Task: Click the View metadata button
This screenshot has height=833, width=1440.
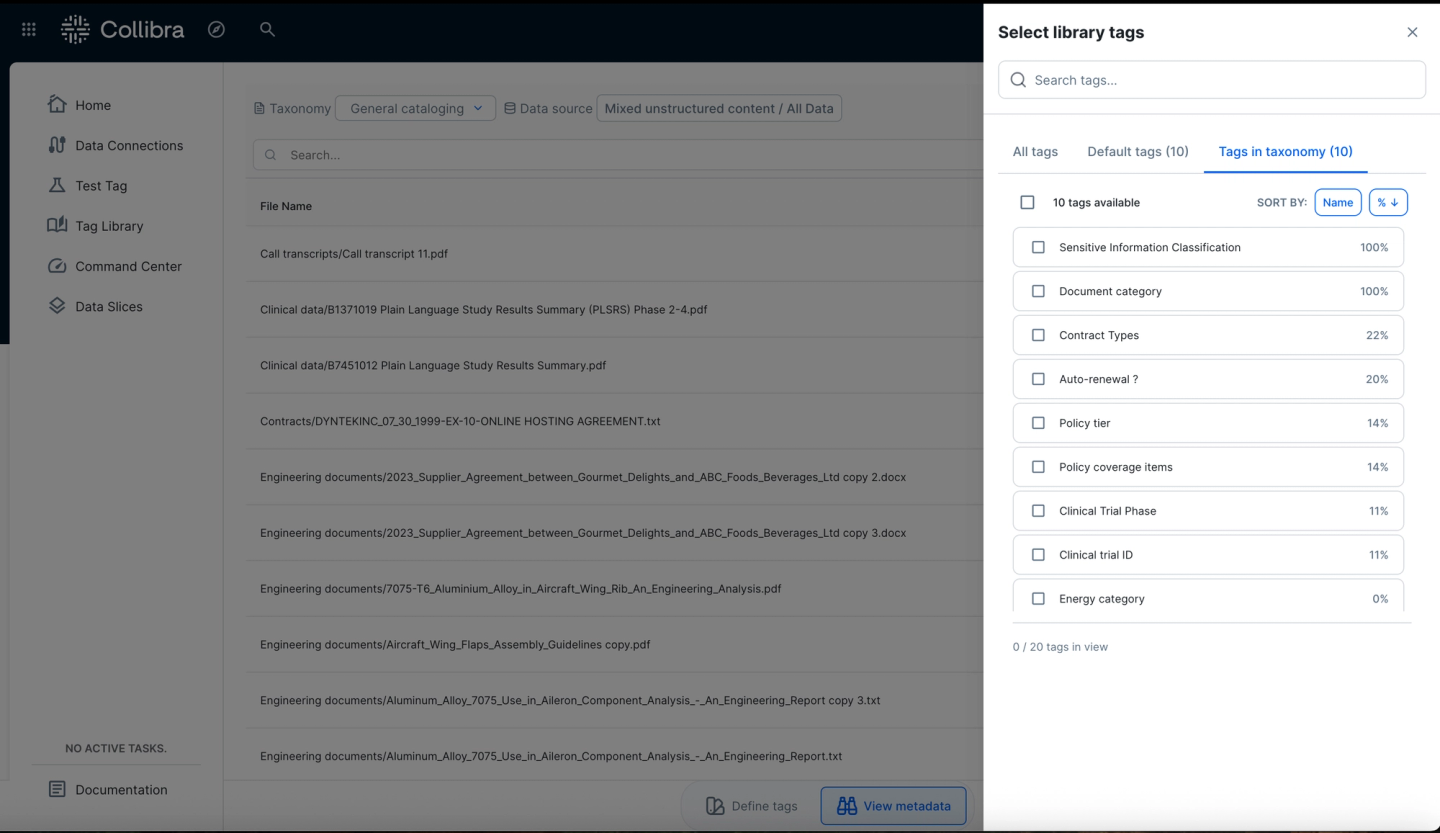Action: (x=893, y=806)
